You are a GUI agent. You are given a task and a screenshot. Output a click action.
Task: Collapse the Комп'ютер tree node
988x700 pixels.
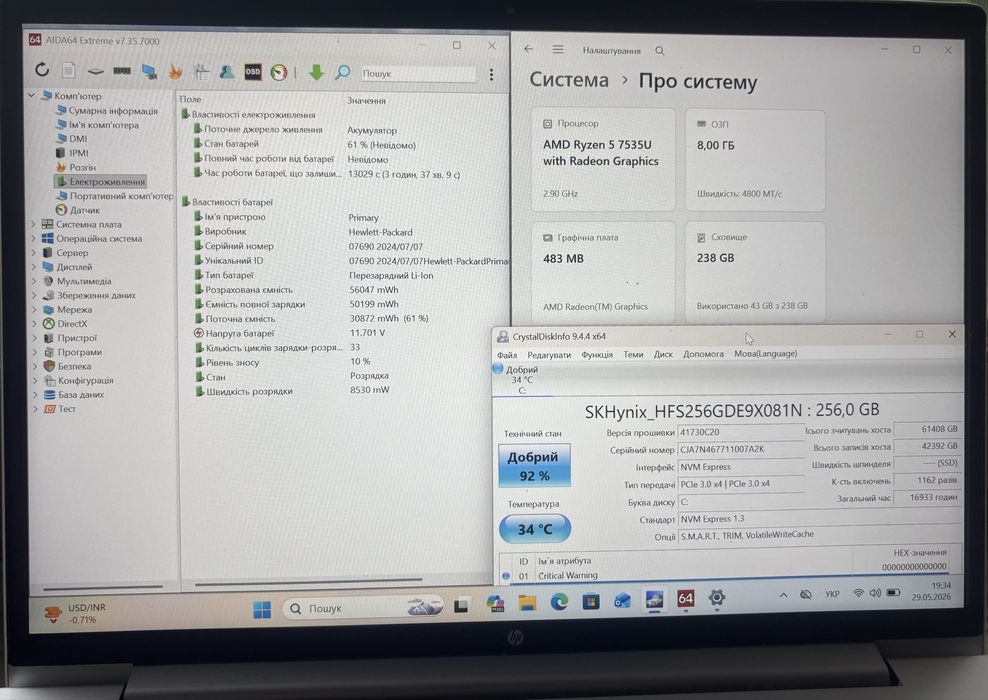click(32, 96)
